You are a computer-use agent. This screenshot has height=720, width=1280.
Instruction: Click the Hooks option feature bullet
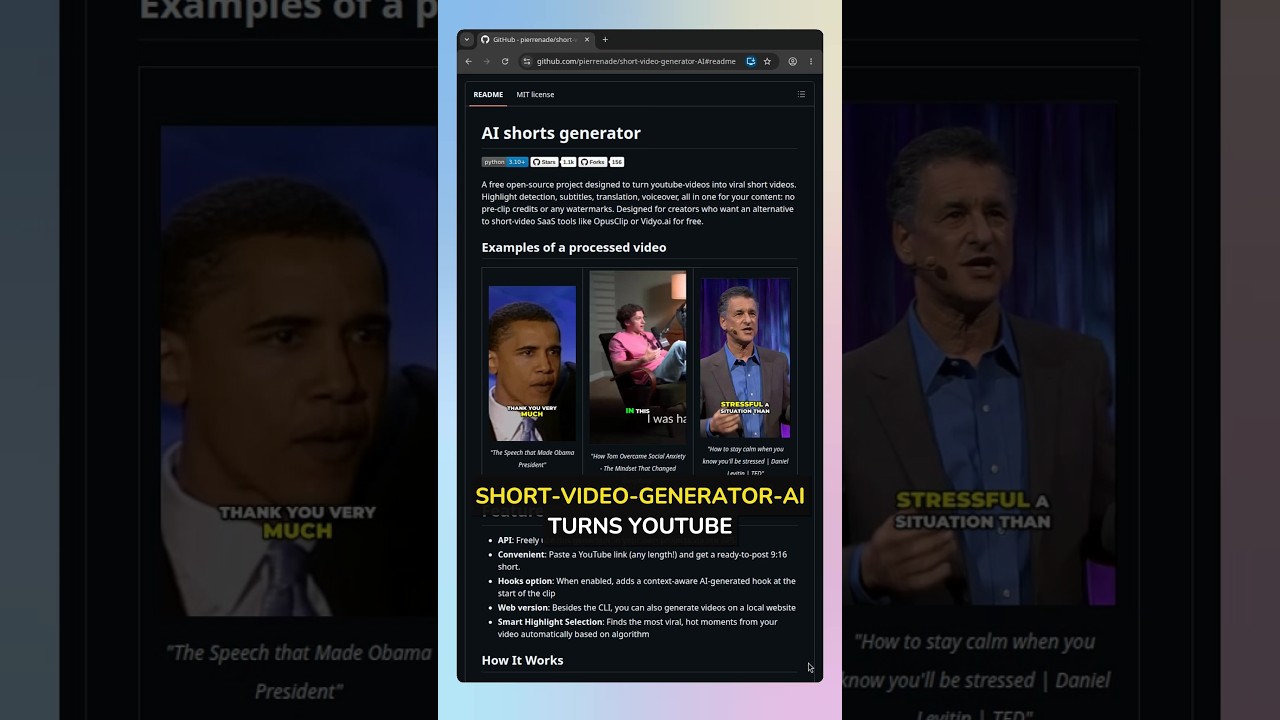point(647,587)
